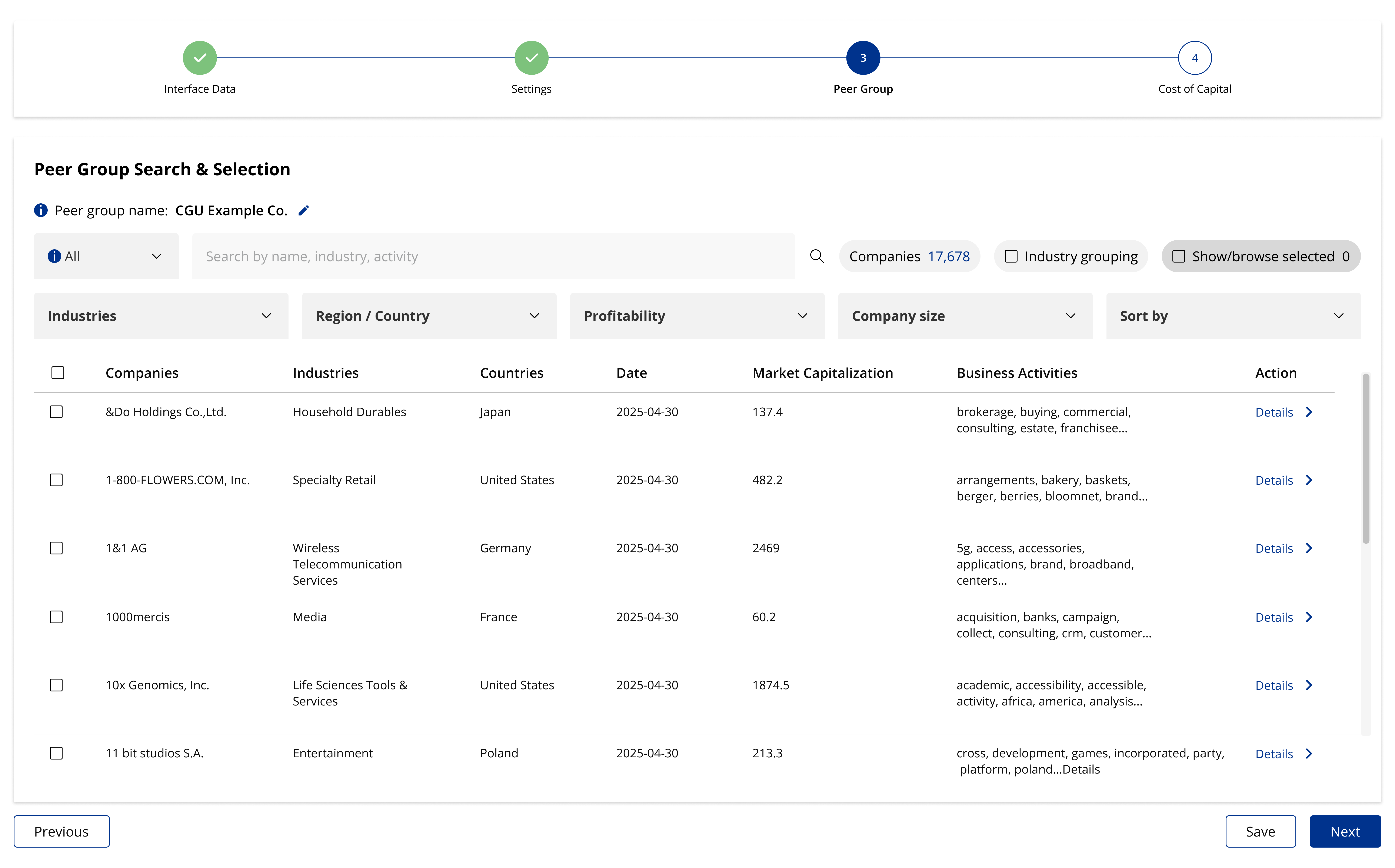Open Details link for 1-800-FLOWERS.COM, Inc.
The width and height of the screenshot is (1395, 868).
(1274, 481)
